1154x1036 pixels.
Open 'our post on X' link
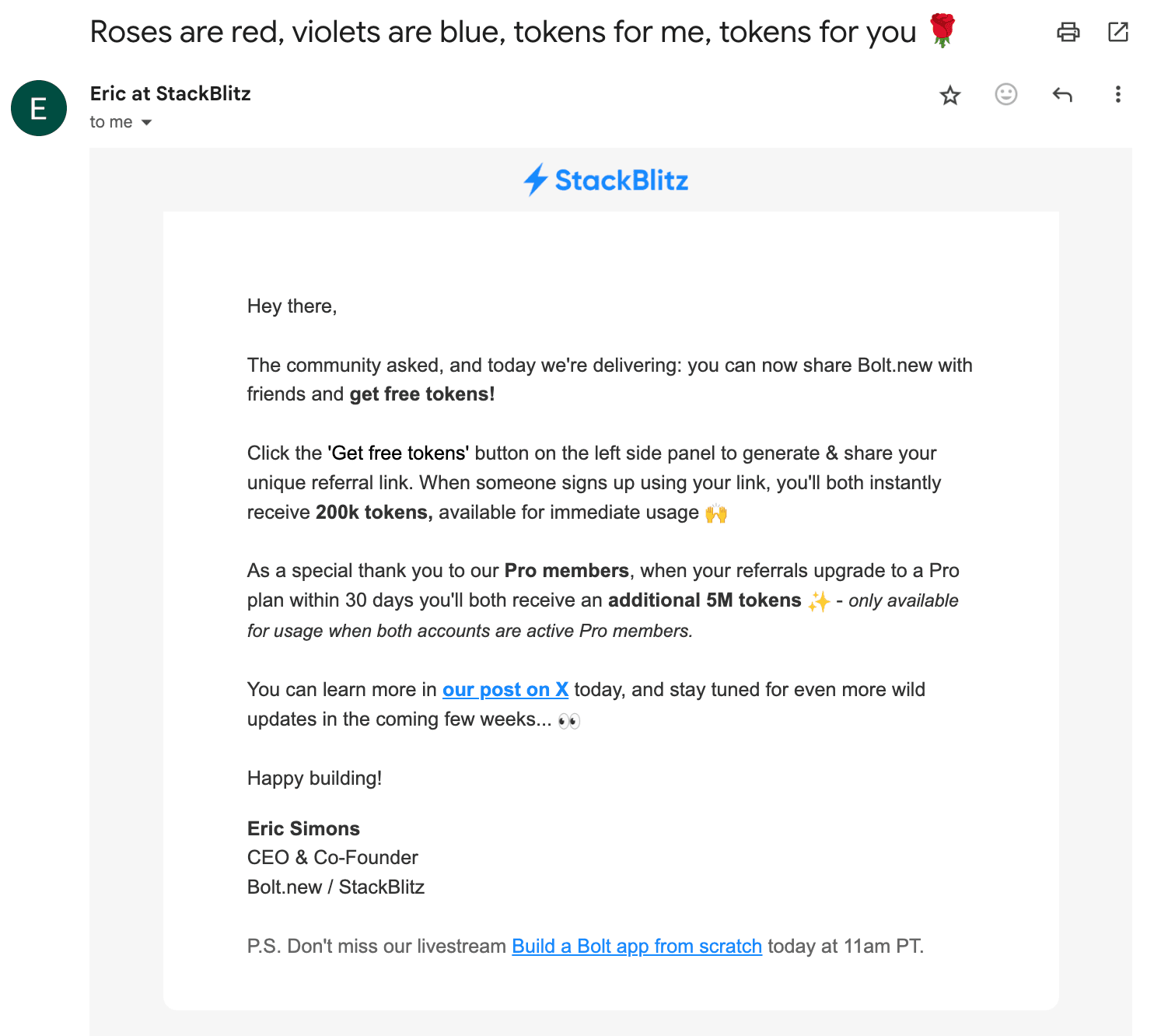pos(505,690)
